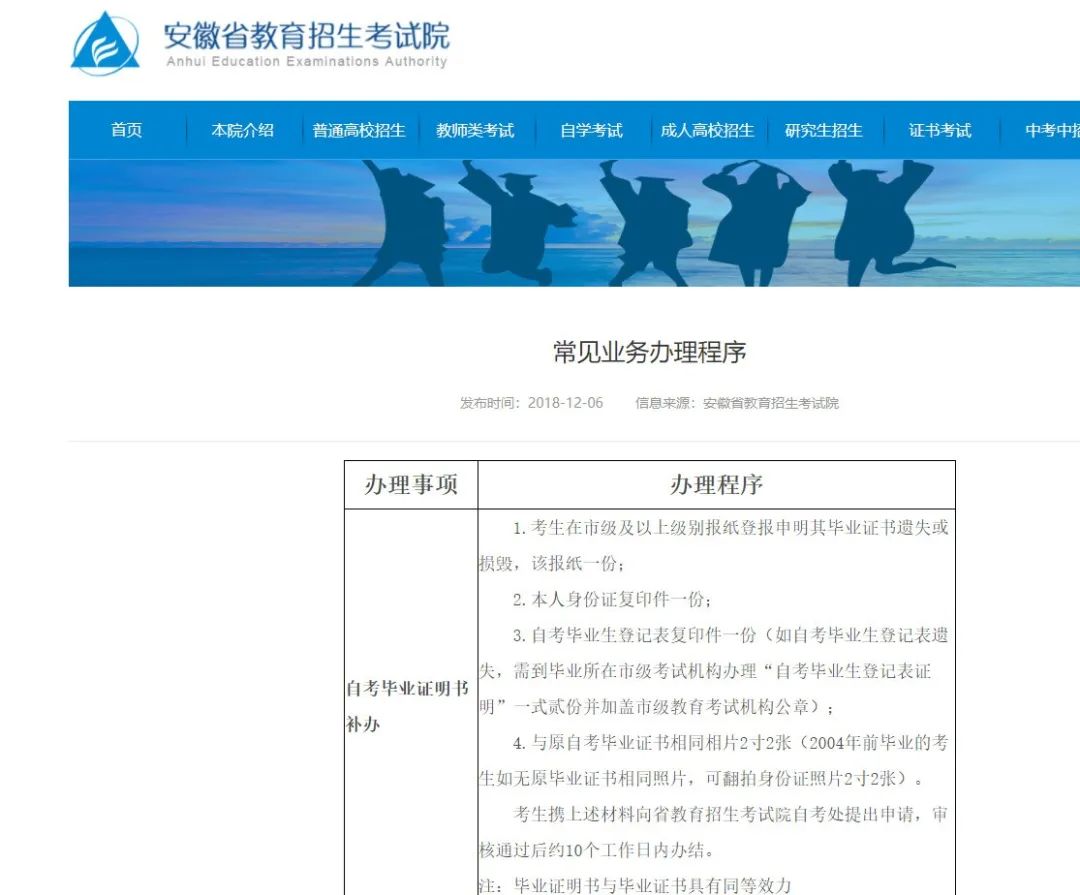Select 普通高校招生 in the navigation bar

click(x=359, y=130)
